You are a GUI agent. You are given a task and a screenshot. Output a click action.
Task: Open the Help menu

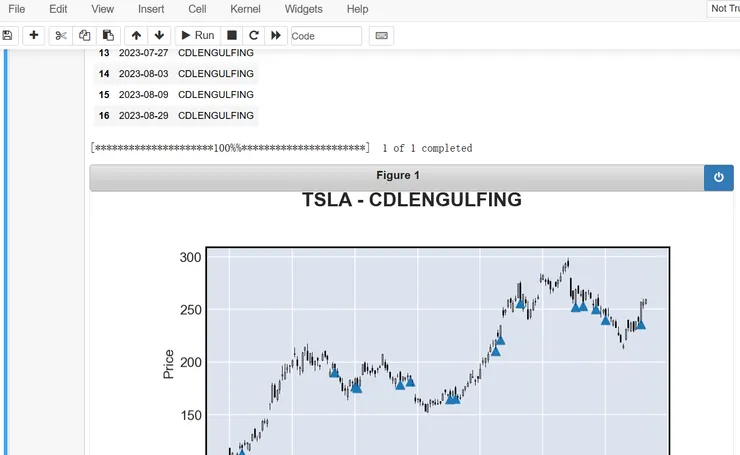coord(357,9)
